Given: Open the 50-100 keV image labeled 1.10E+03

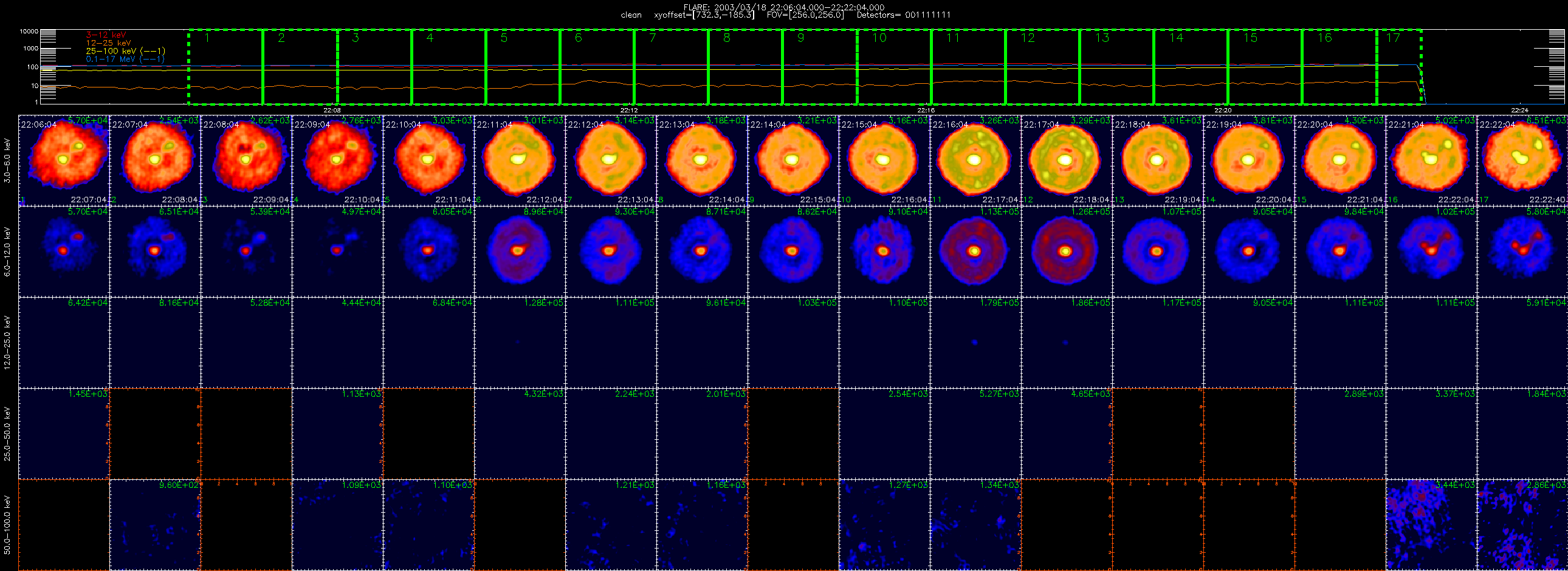Looking at the screenshot, I should click(429, 525).
